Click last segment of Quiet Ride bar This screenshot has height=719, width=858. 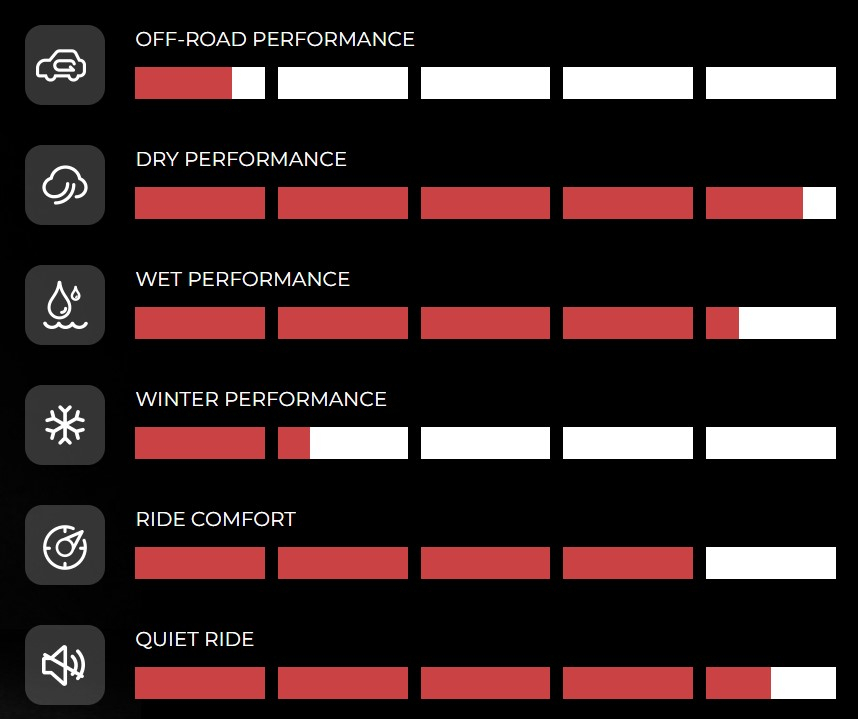click(x=770, y=683)
